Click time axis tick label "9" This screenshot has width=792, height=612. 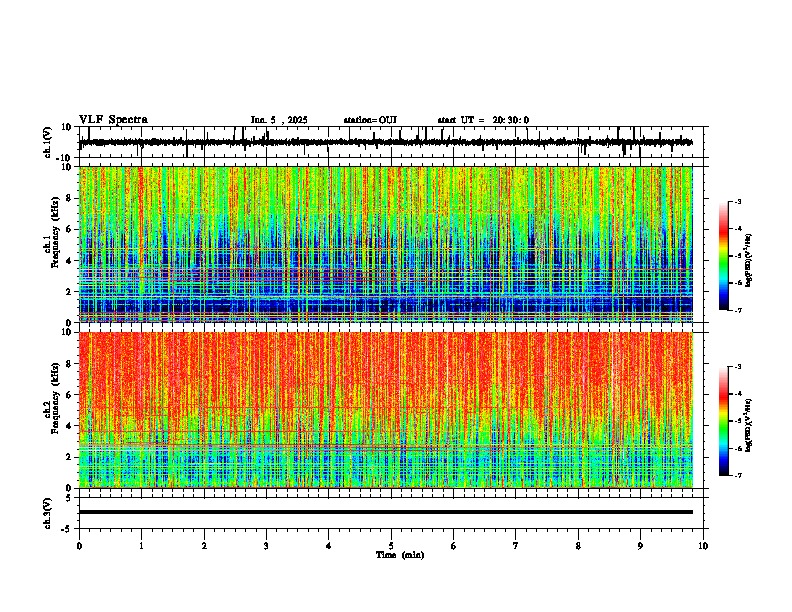[x=640, y=546]
